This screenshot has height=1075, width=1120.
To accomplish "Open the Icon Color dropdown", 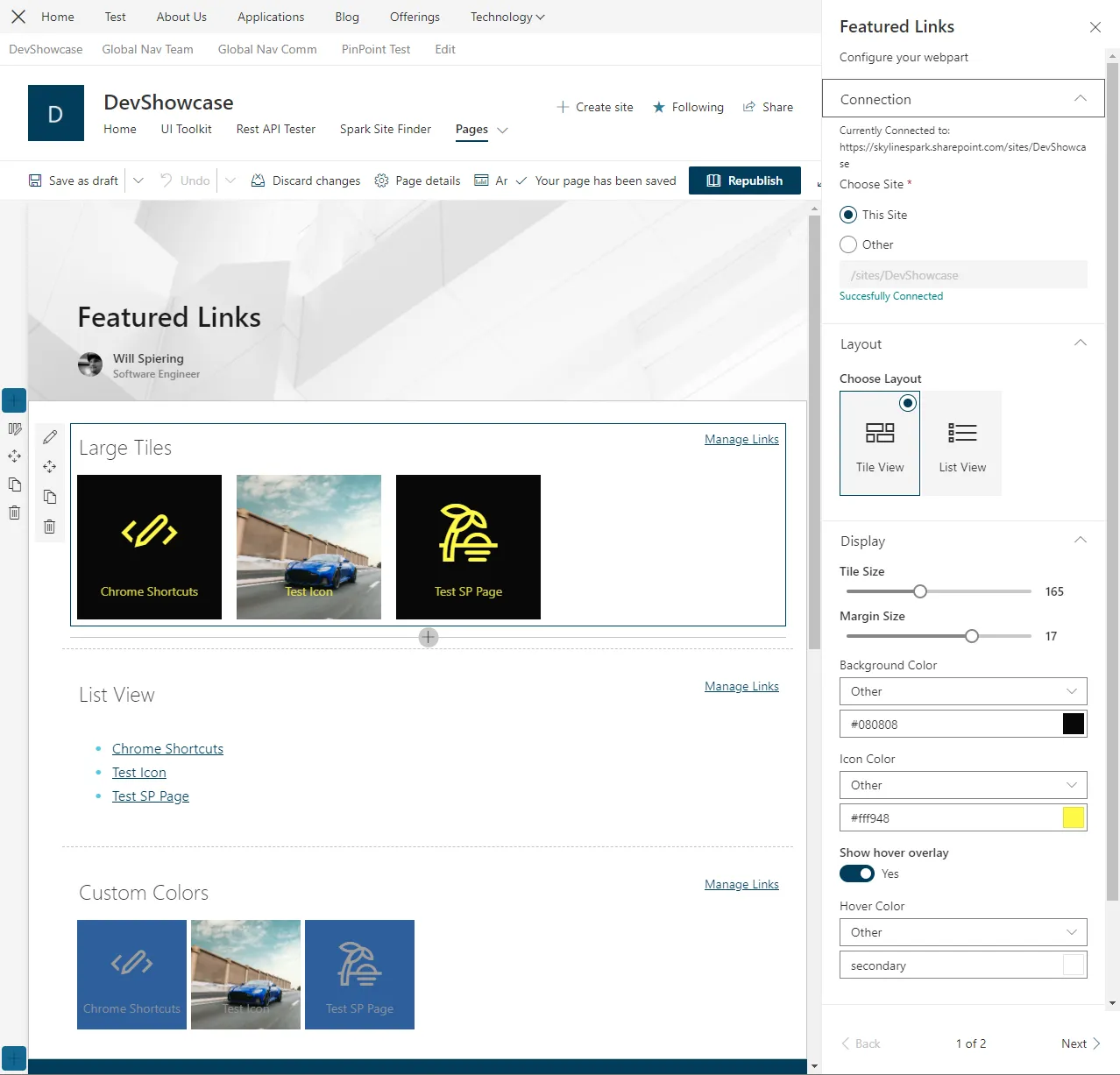I will tap(963, 785).
